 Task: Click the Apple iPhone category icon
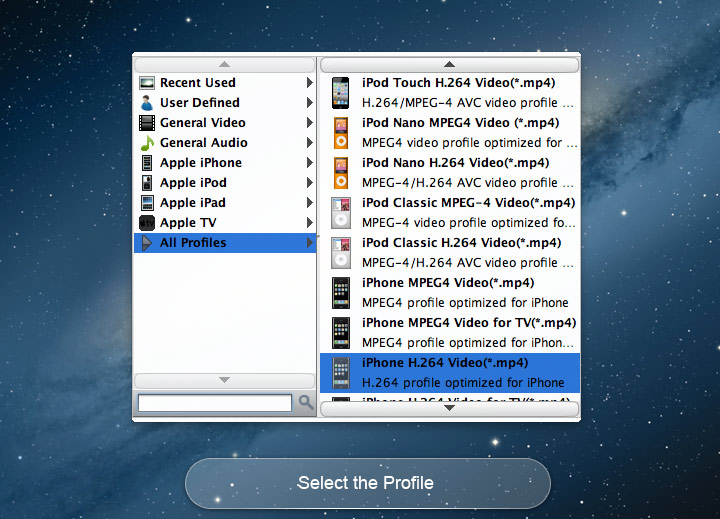coord(147,163)
